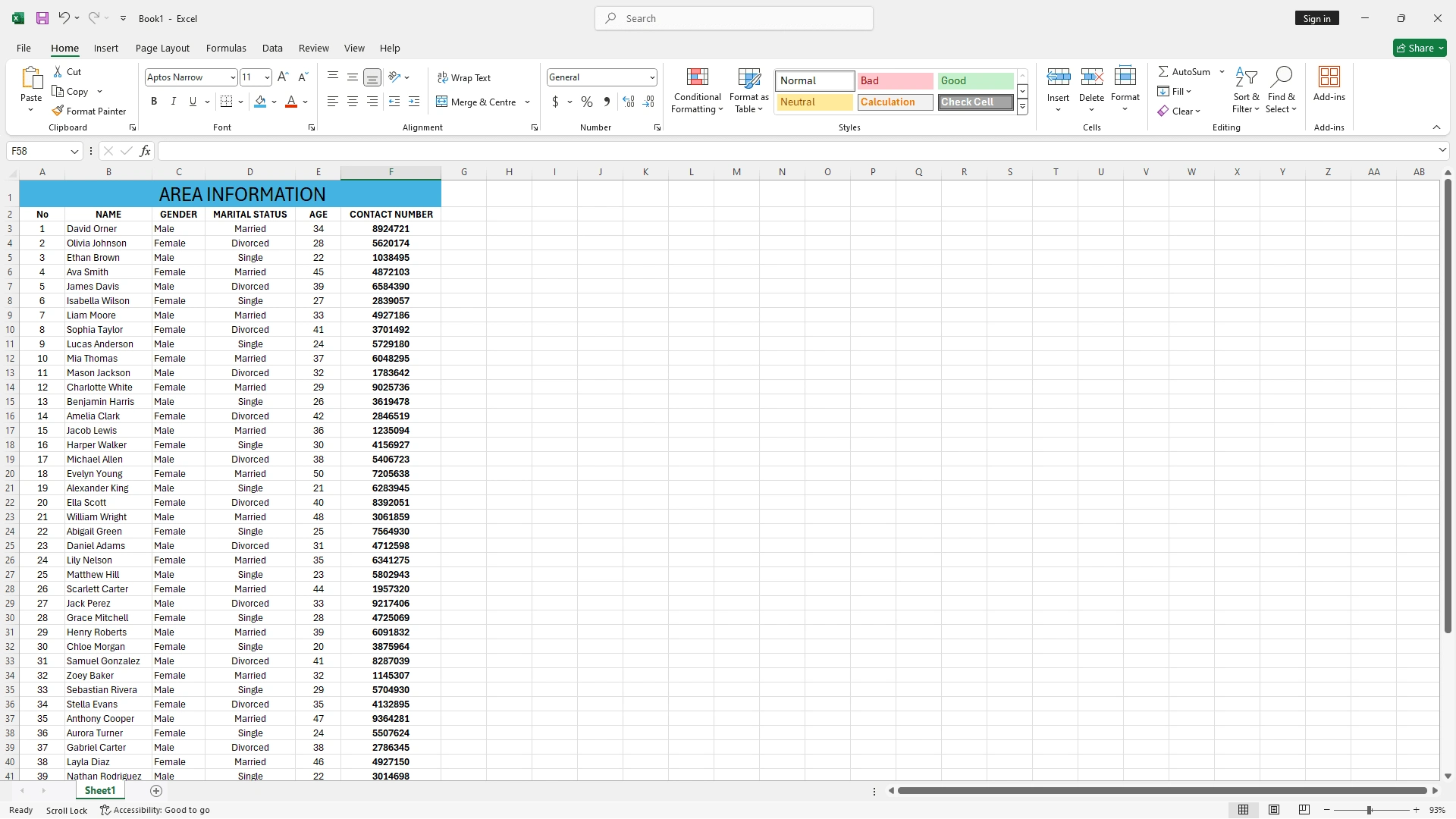Click the Borders icon in Font group

[226, 102]
